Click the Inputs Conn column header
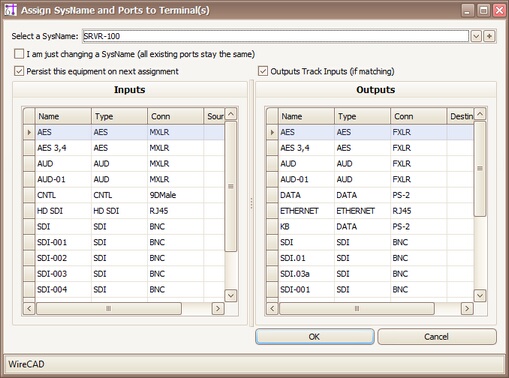The width and height of the screenshot is (509, 378). (x=175, y=116)
